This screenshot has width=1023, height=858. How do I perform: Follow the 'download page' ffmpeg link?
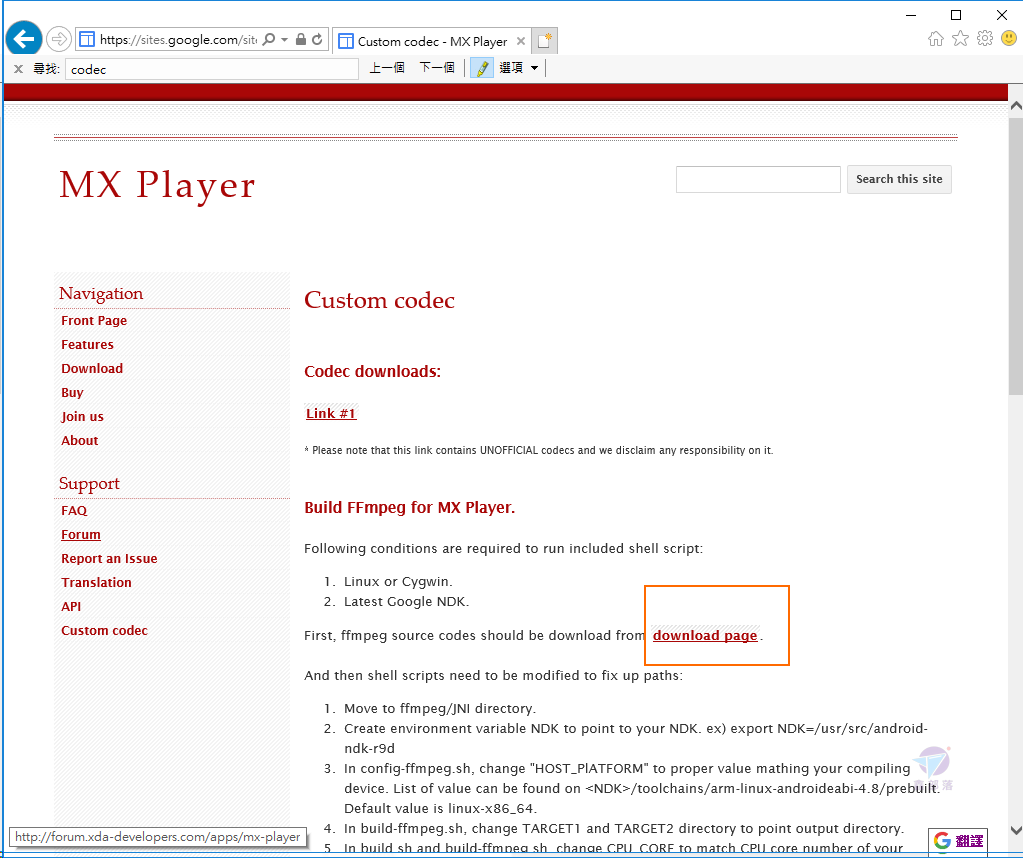(705, 636)
